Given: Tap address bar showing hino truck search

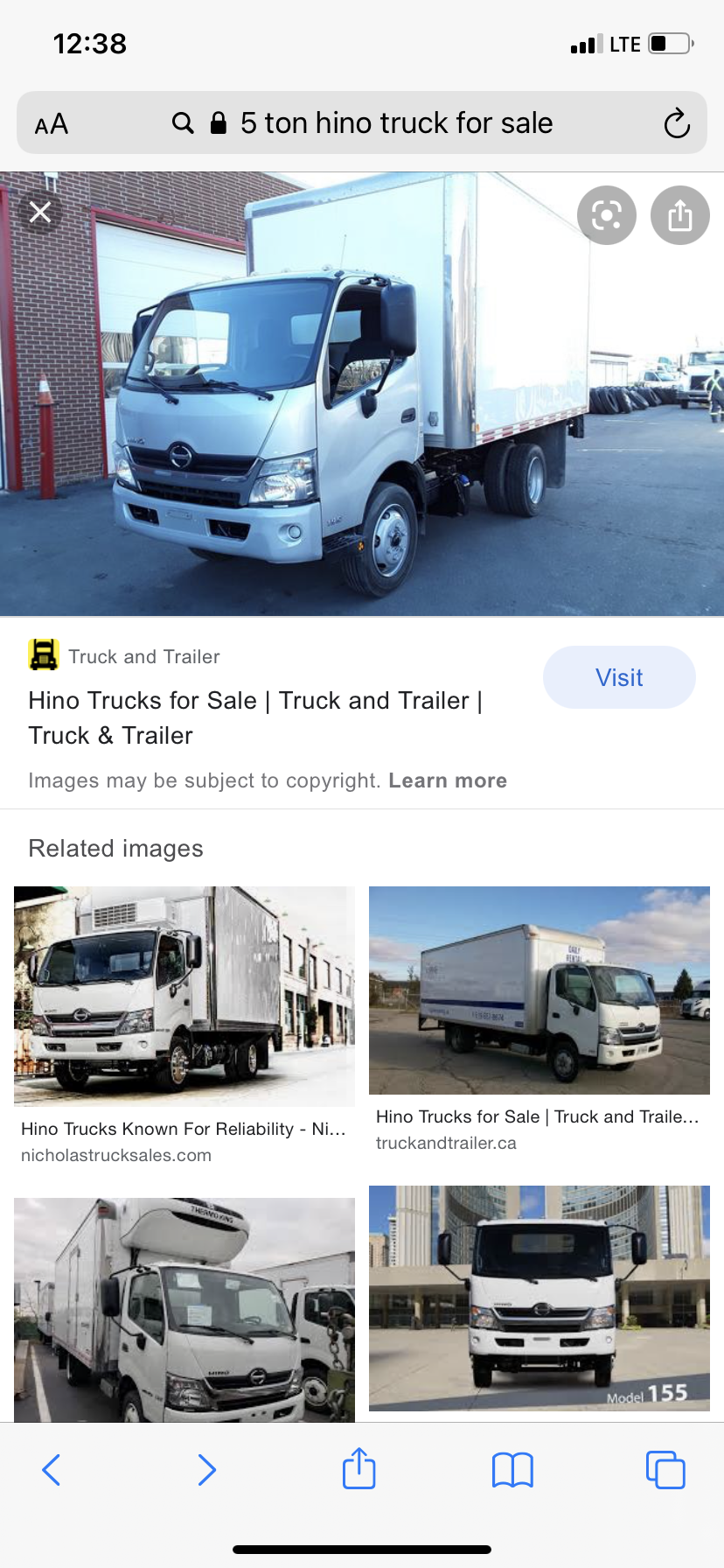Looking at the screenshot, I should (362, 123).
